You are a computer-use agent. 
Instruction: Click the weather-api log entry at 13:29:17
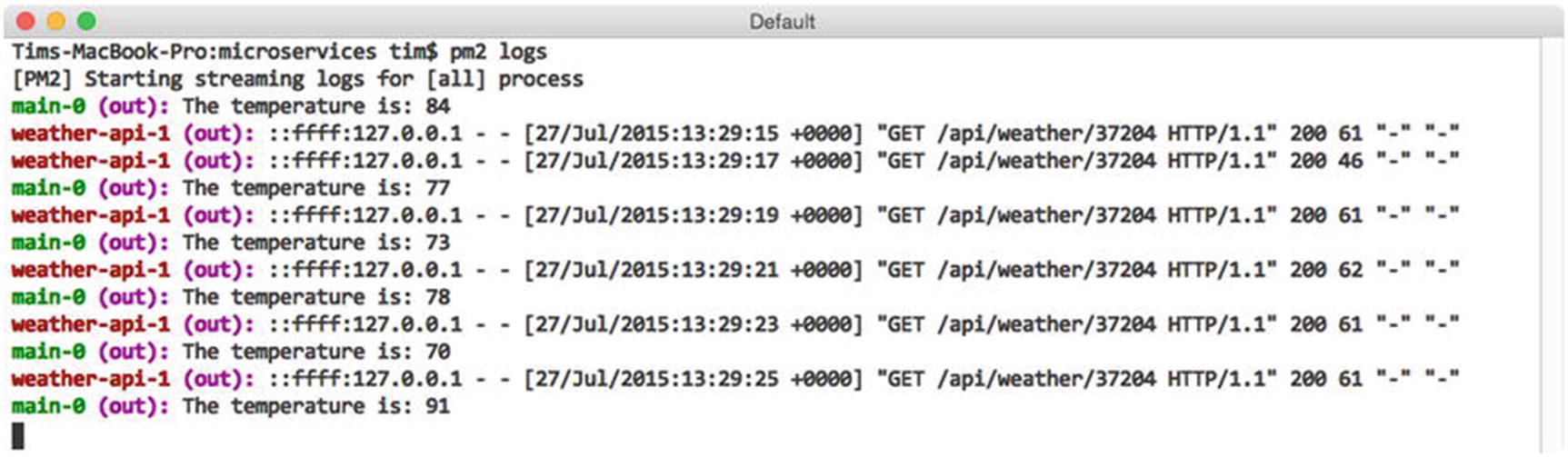pyautogui.click(x=734, y=161)
